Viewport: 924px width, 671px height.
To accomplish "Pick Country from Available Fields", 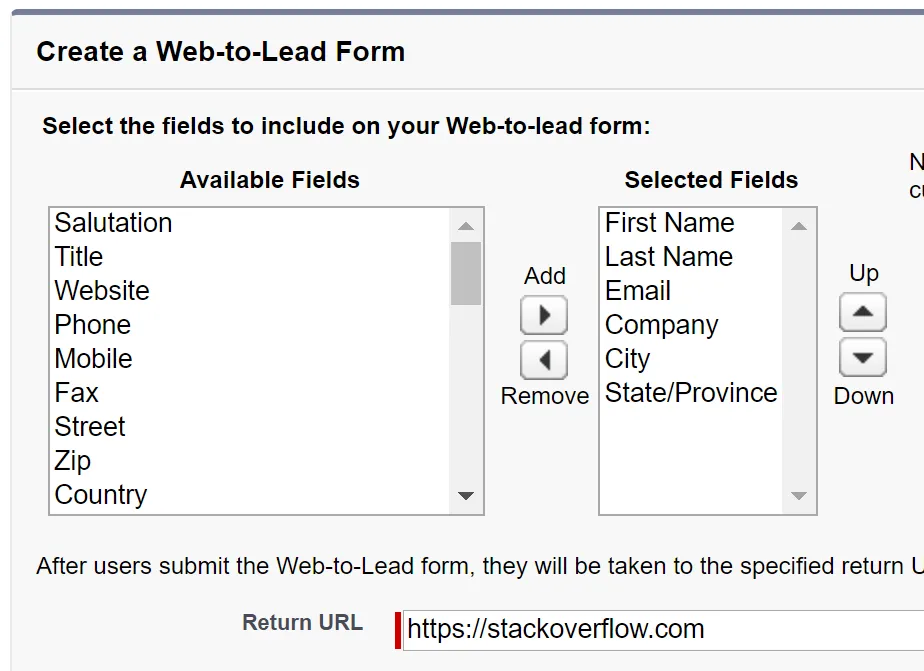I will tap(101, 495).
